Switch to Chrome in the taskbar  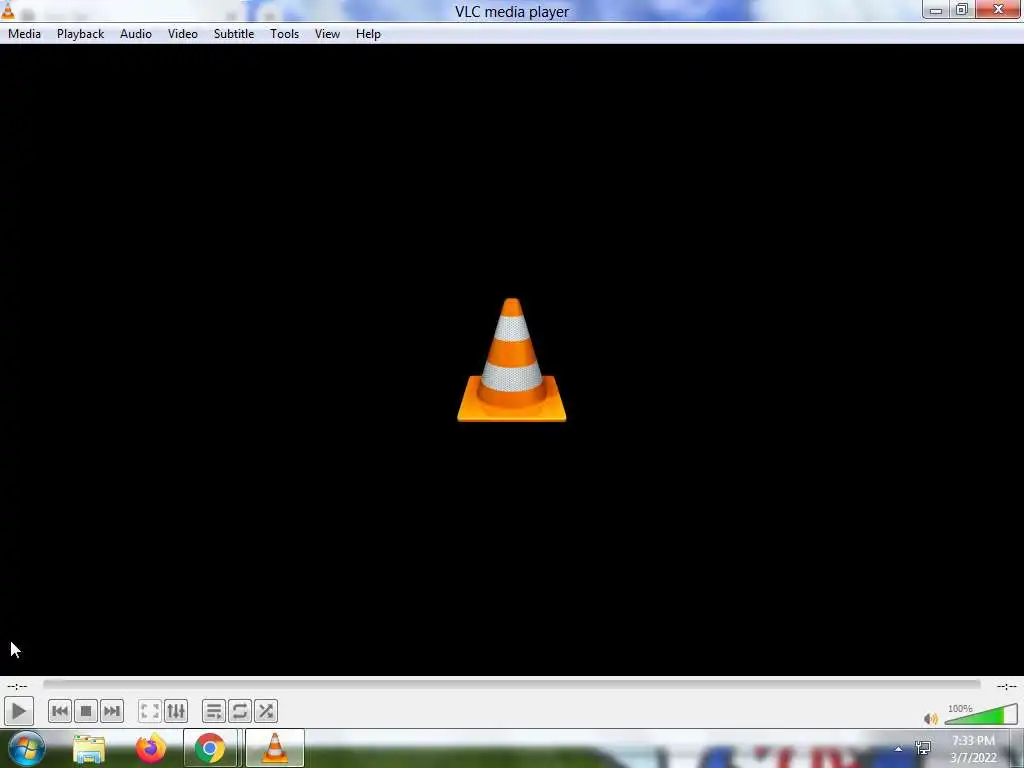coord(210,748)
